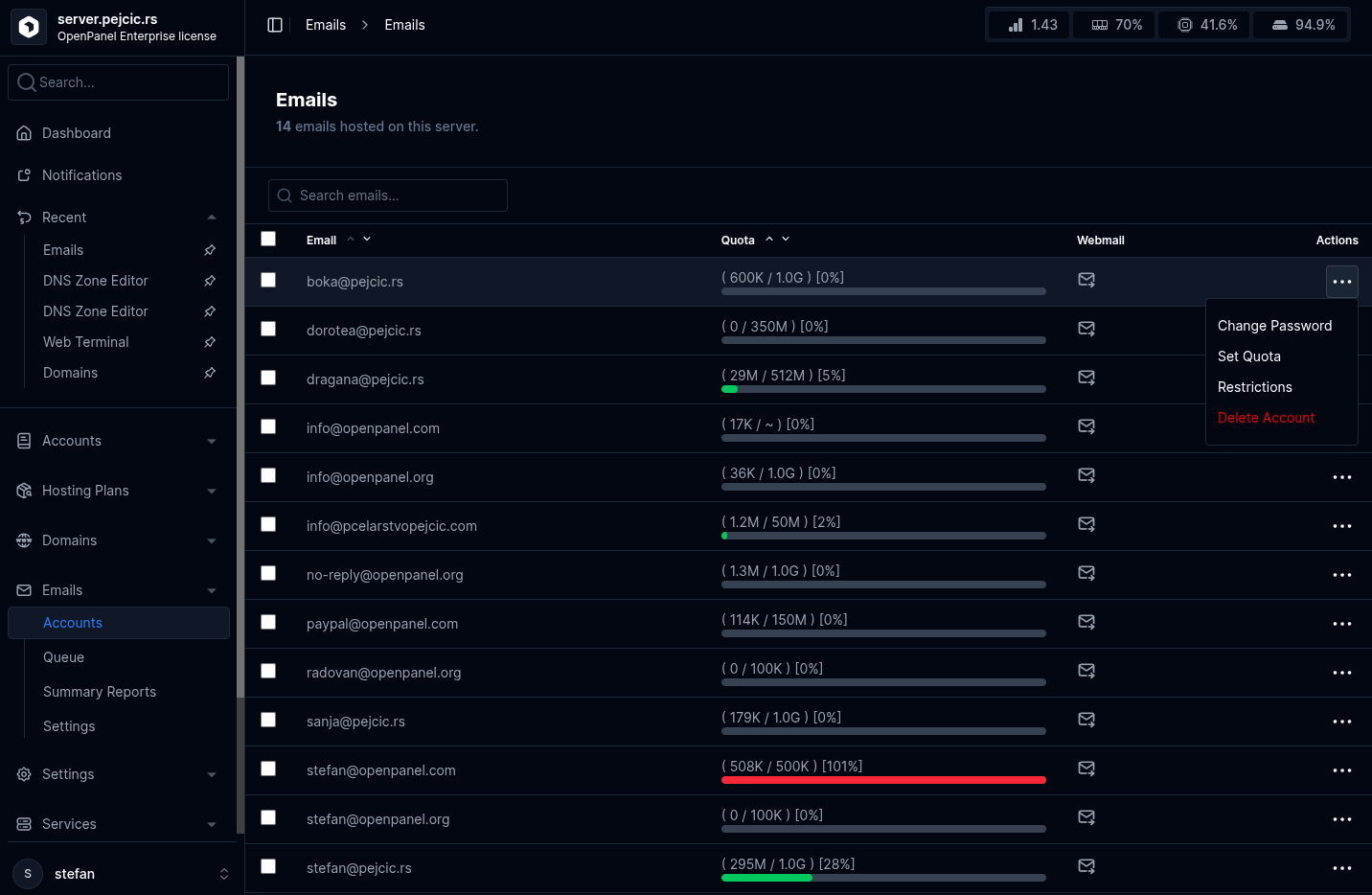Expand the Domains sidebar section

[119, 540]
